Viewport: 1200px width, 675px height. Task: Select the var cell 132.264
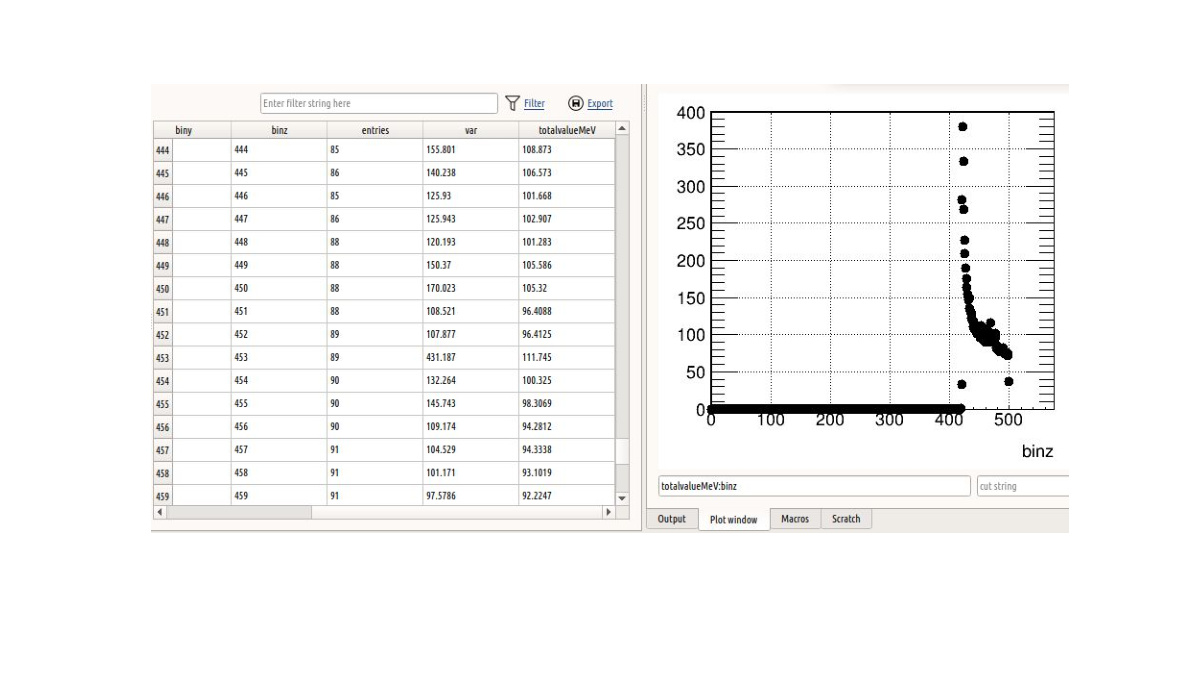pos(471,380)
